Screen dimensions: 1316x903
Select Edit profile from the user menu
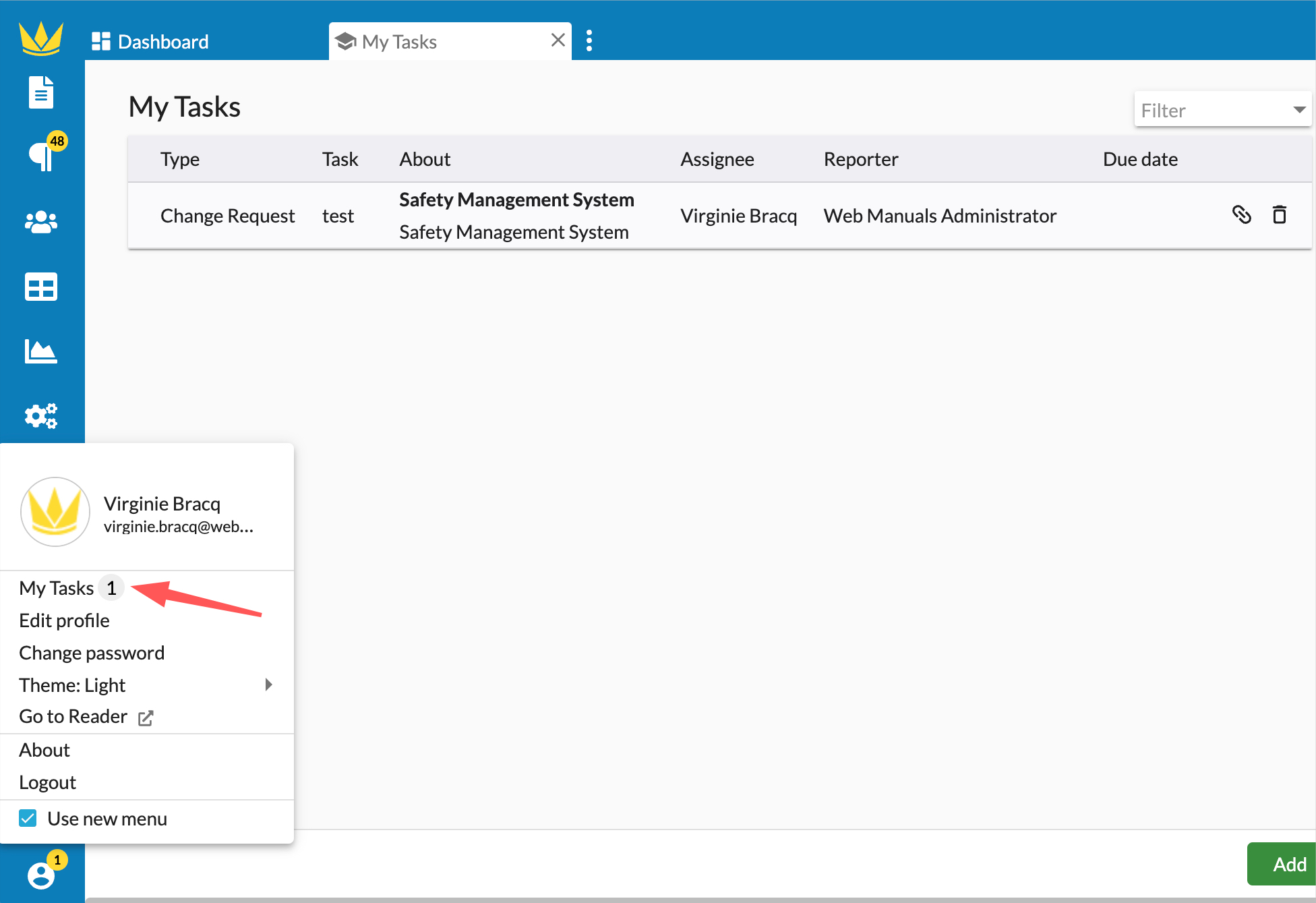coord(64,620)
